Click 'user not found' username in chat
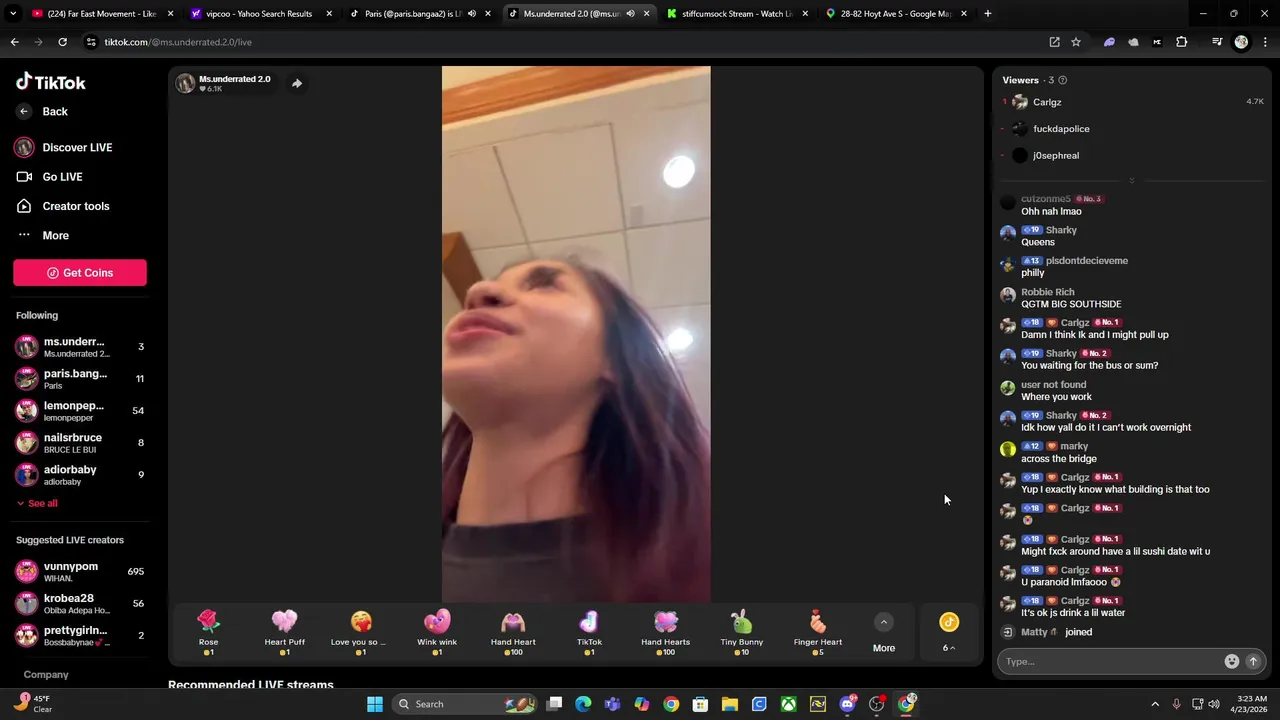This screenshot has height=720, width=1280. [x=1053, y=385]
